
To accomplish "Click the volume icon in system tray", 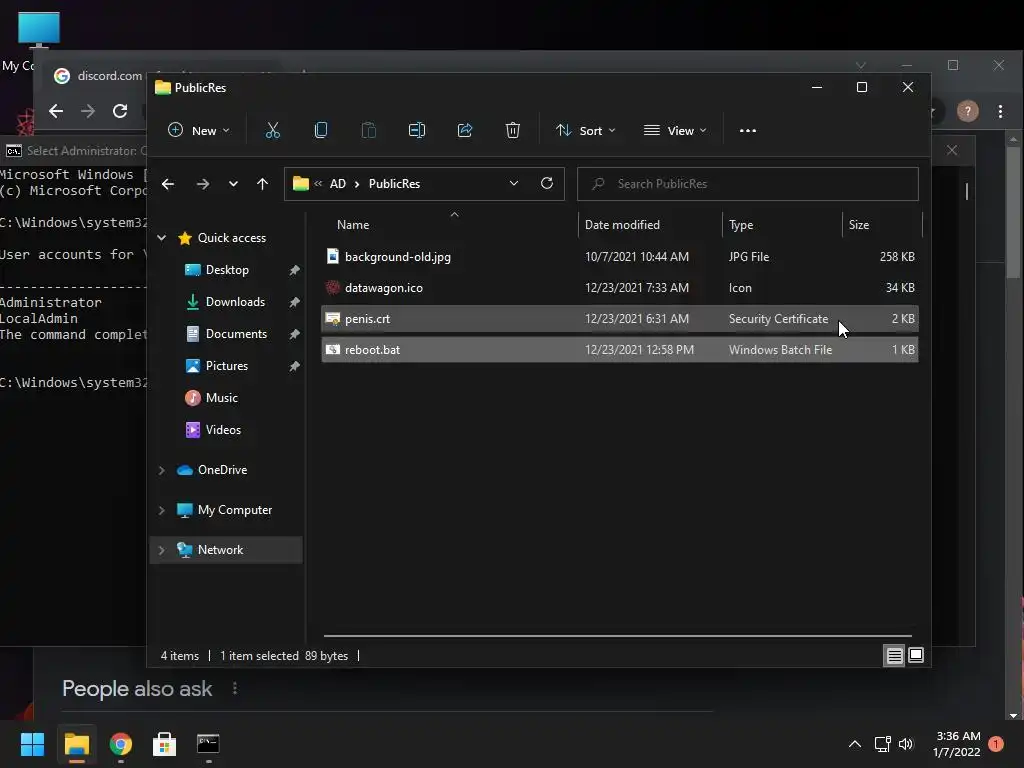I will coord(906,744).
